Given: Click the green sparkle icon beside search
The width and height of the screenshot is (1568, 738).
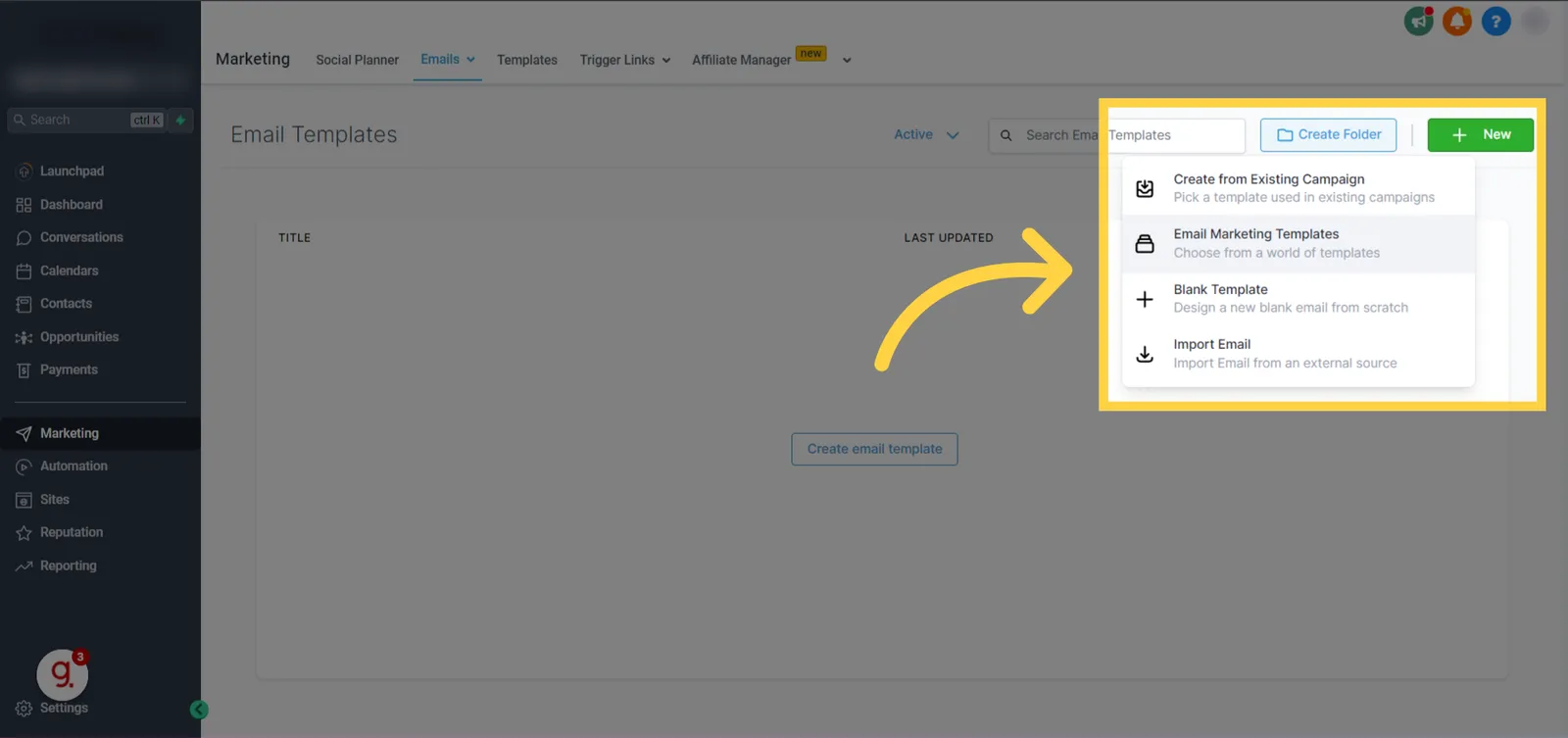Looking at the screenshot, I should point(180,120).
